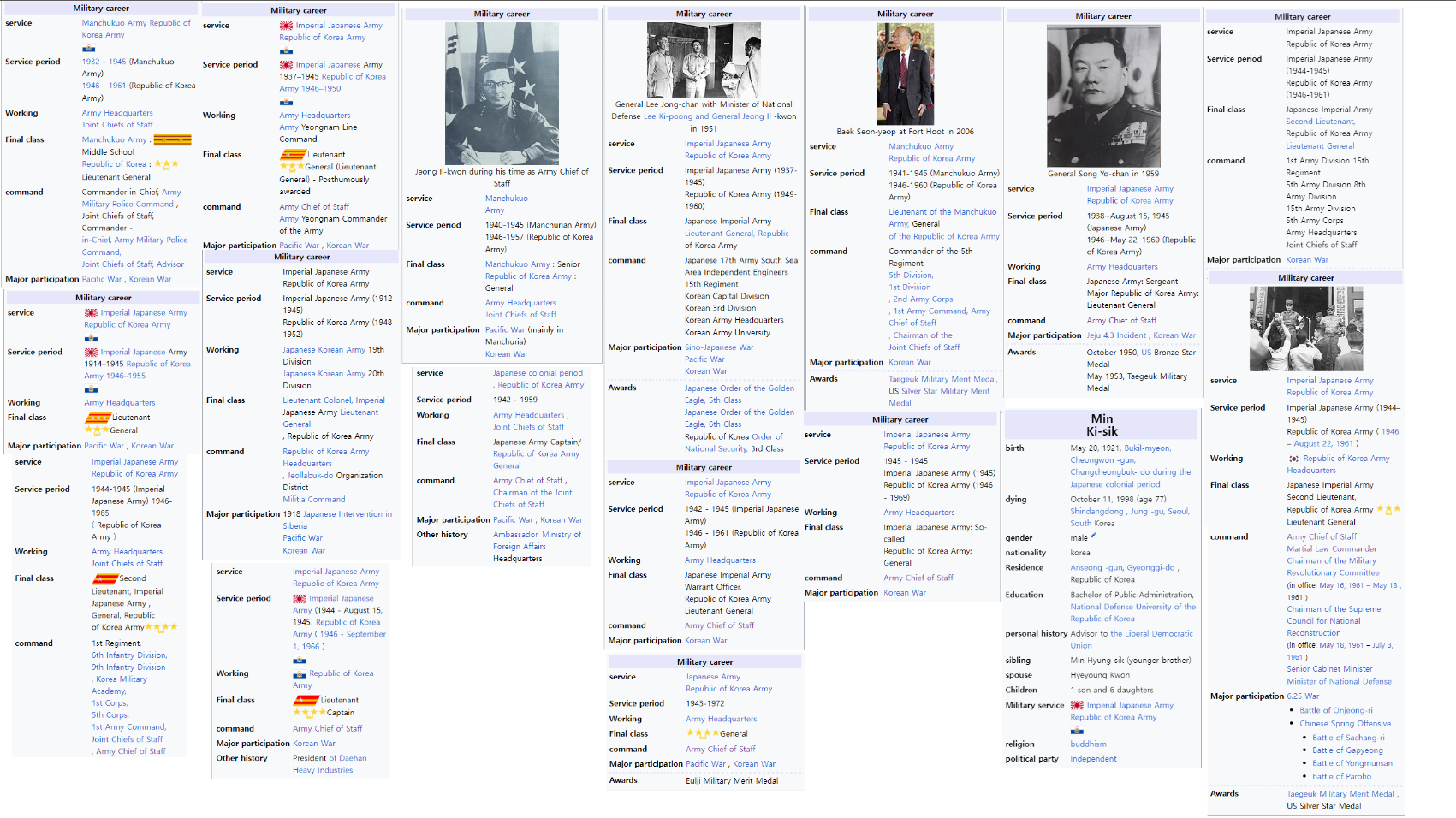This screenshot has width=1456, height=818.
Task: Click the "Korea Military Academy" link
Action: pos(122,685)
